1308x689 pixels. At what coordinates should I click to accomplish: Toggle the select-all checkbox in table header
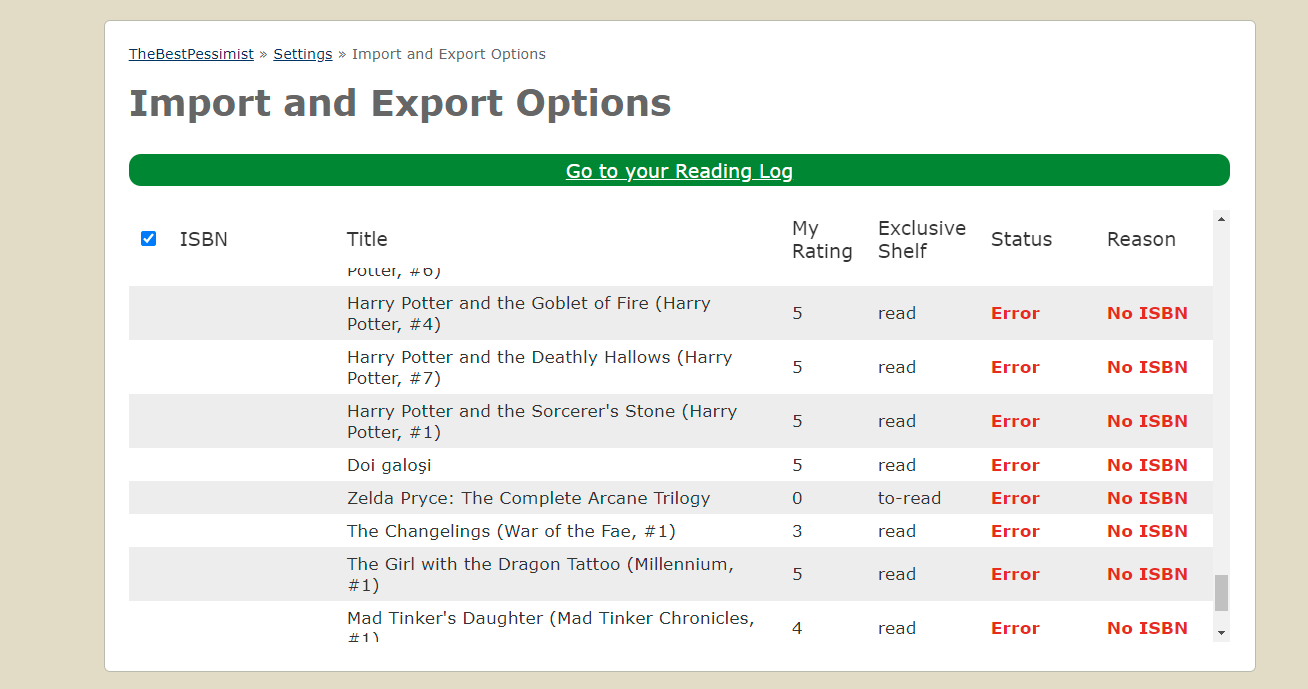148,238
